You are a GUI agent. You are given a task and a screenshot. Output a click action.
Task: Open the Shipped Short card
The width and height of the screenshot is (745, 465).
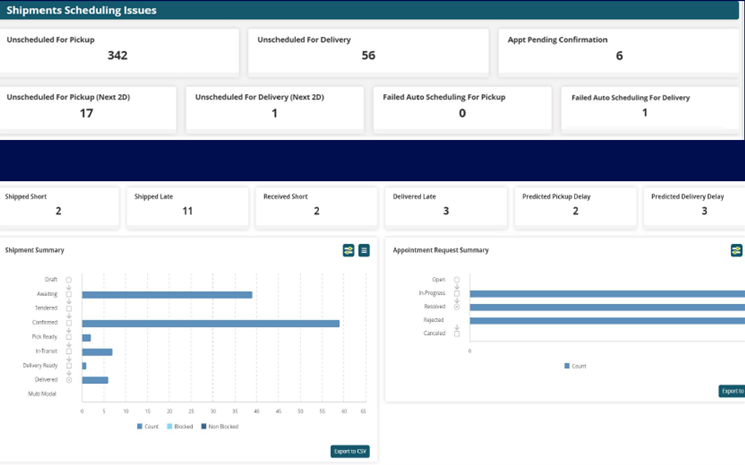point(59,207)
